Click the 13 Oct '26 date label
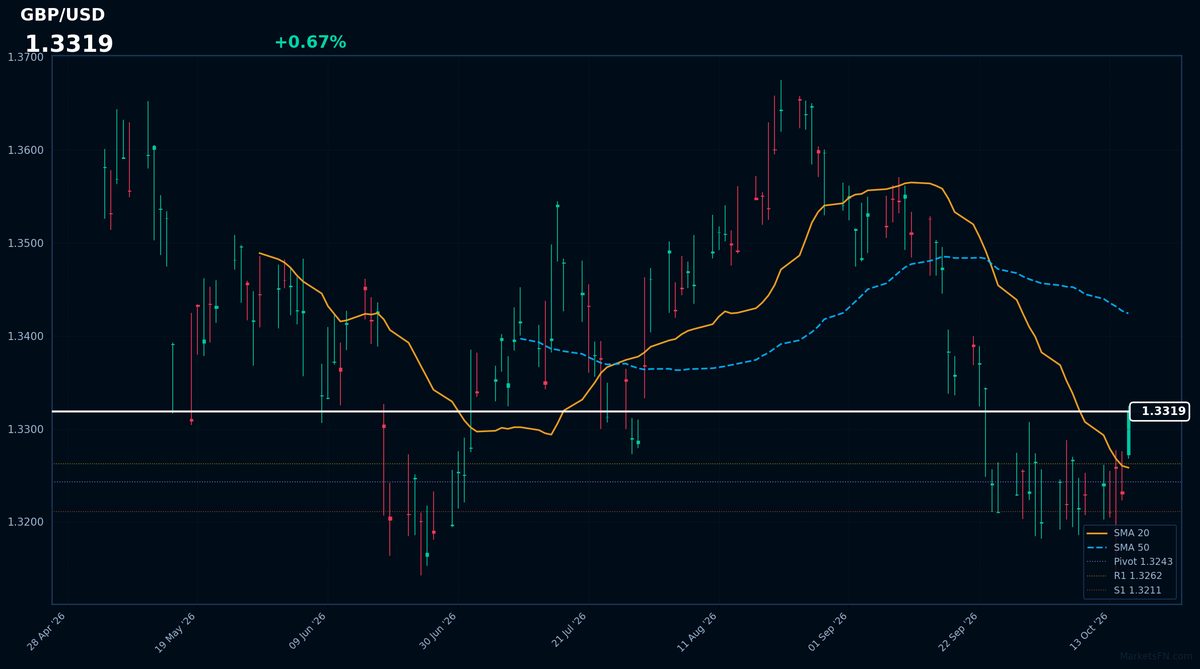Viewport: 1200px width, 669px height. point(1088,632)
